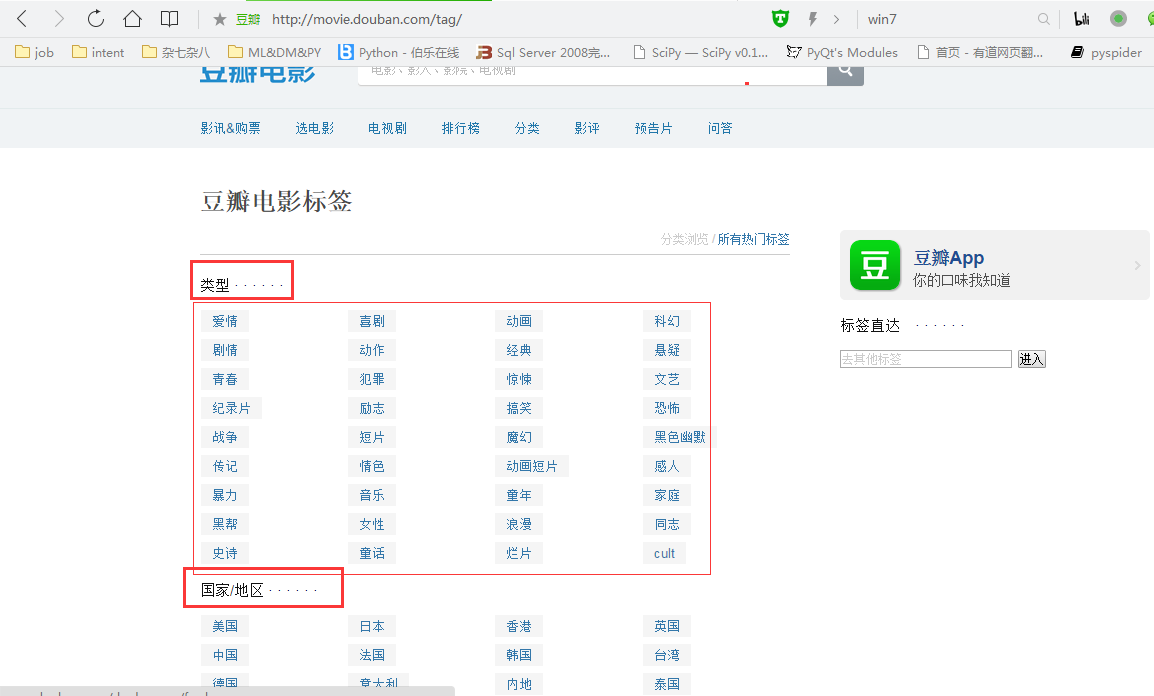Screen dimensions: 1154x696
Task: Open 问答 navigation item
Action: (x=720, y=128)
